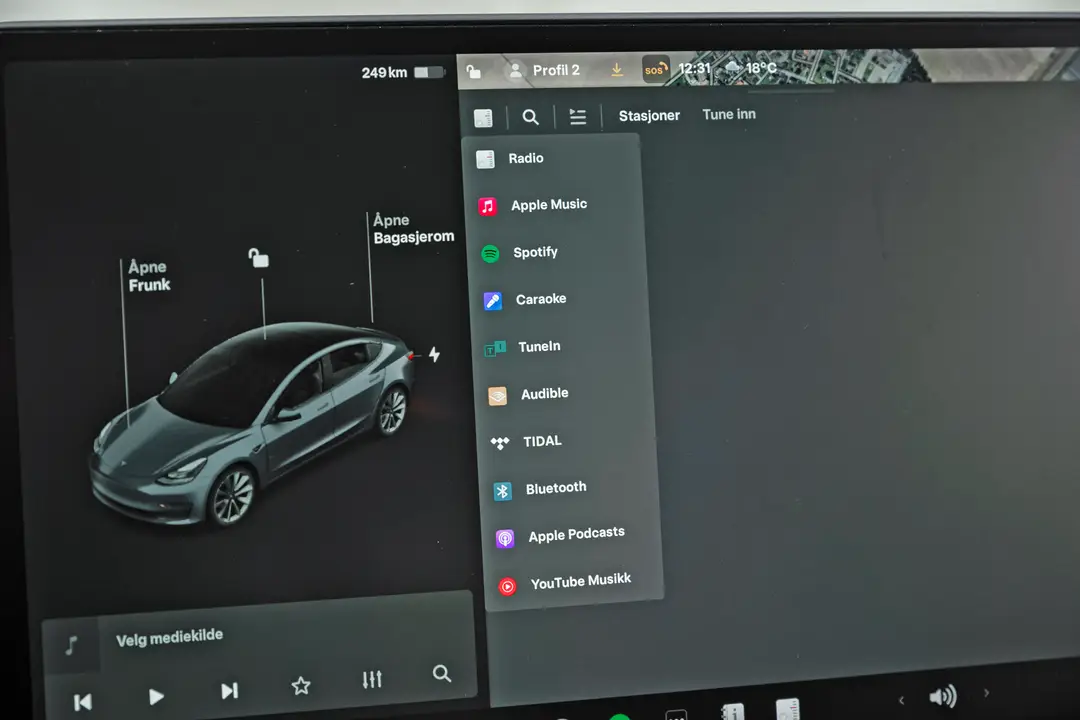This screenshot has width=1080, height=720.
Task: Tap the speaker volume icon
Action: (x=942, y=697)
